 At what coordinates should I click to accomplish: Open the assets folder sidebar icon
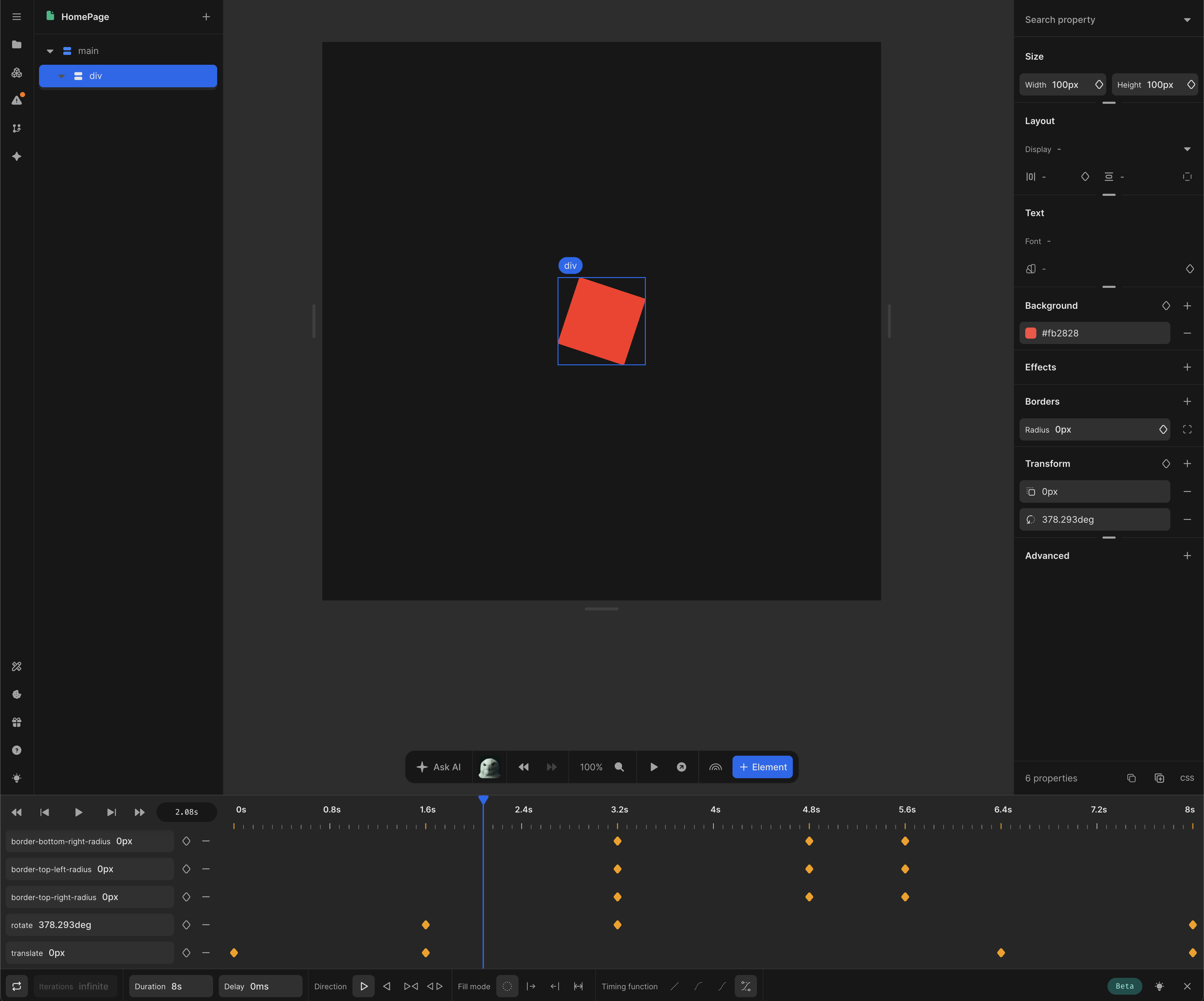pyautogui.click(x=17, y=45)
